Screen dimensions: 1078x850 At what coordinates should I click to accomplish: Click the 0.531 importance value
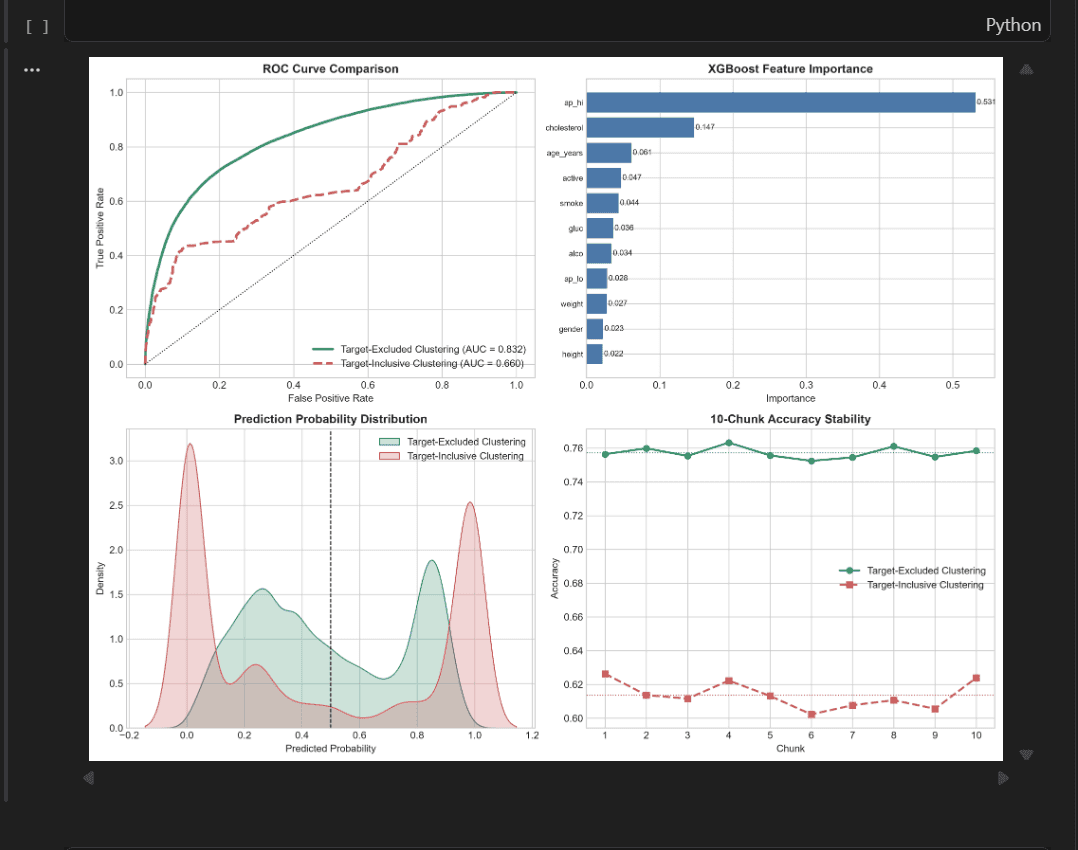pos(986,102)
